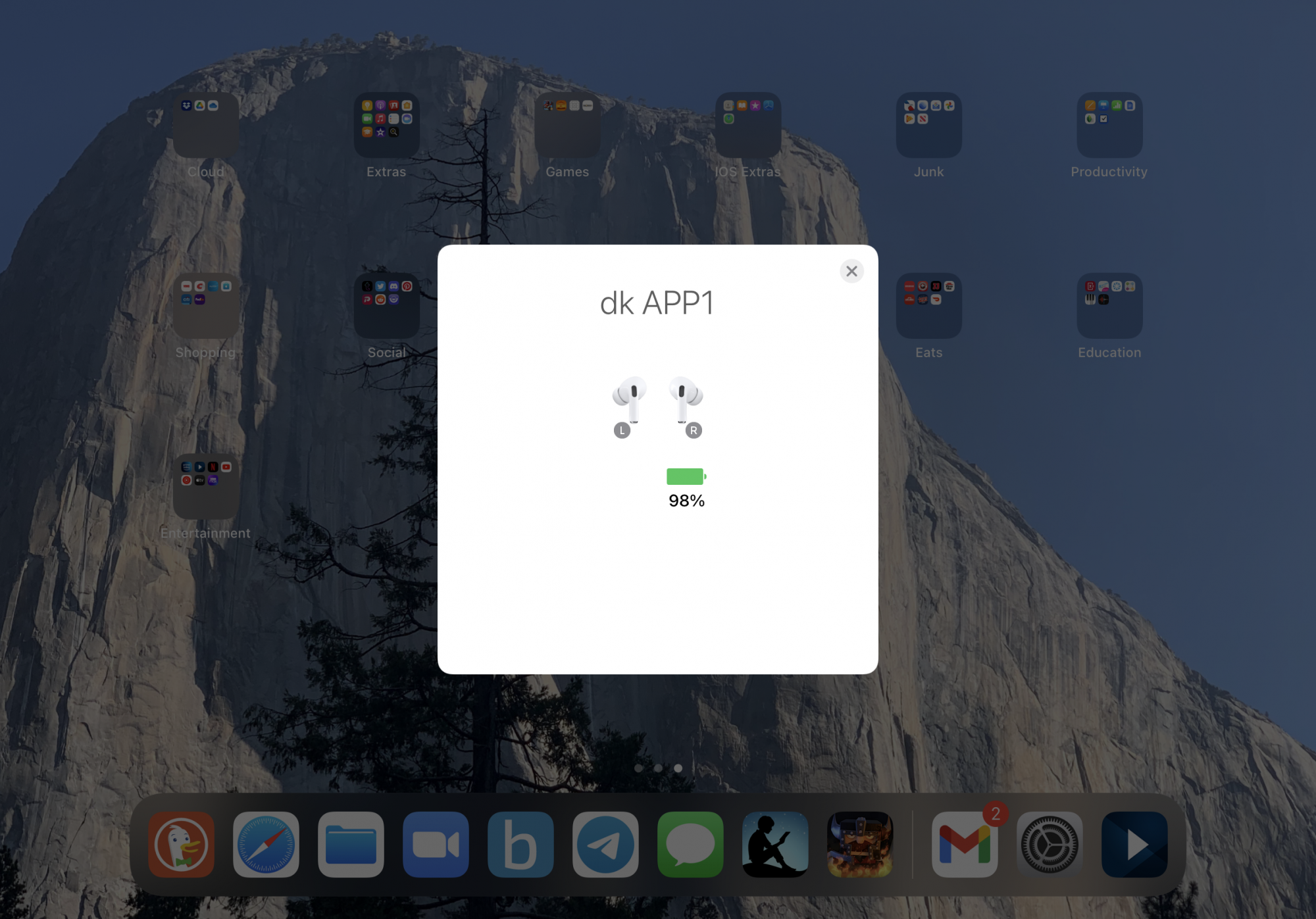Tap the Junk folder
1316x919 pixels.
pos(928,125)
